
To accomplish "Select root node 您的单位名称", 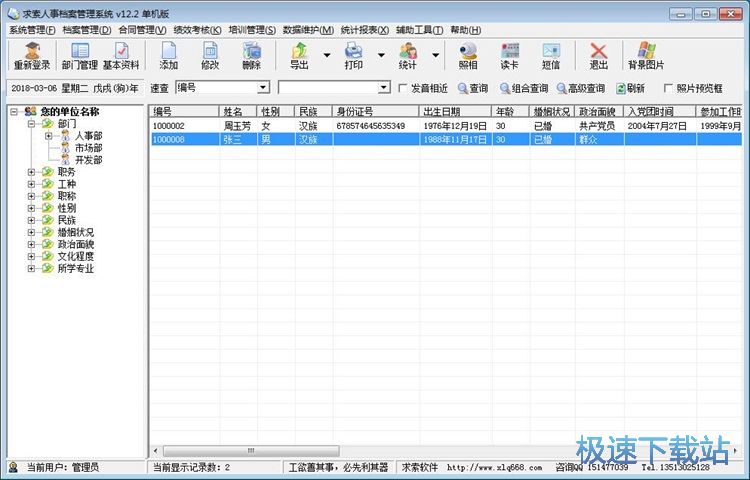I will pyautogui.click(x=69, y=112).
